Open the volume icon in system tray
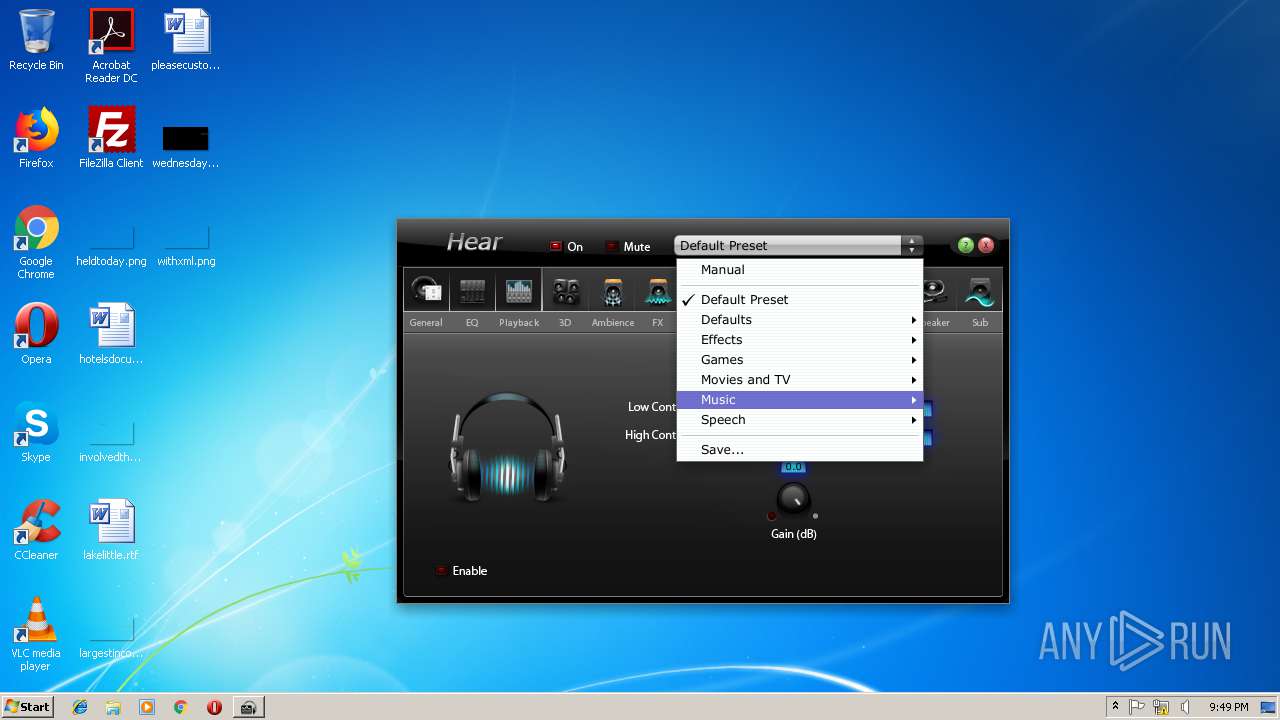 pos(1185,707)
